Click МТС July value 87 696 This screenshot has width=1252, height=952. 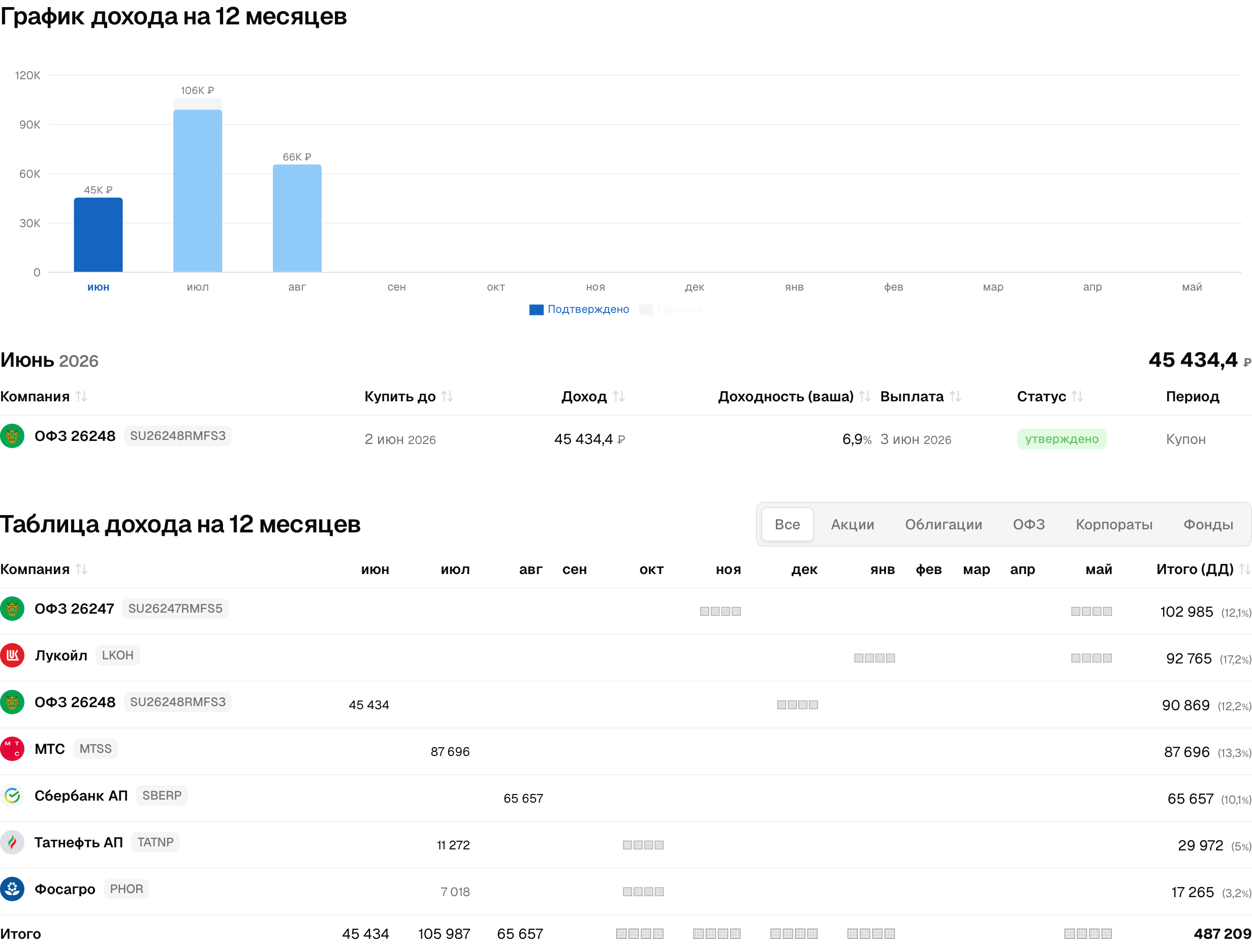point(450,752)
